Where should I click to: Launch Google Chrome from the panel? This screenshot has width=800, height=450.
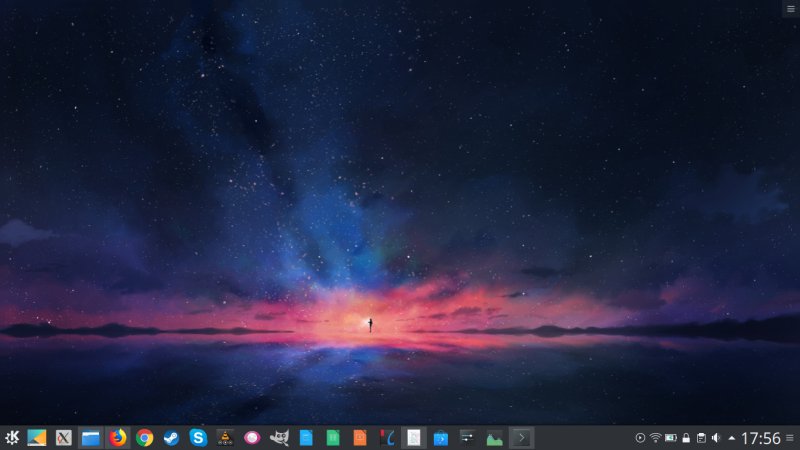(145, 438)
